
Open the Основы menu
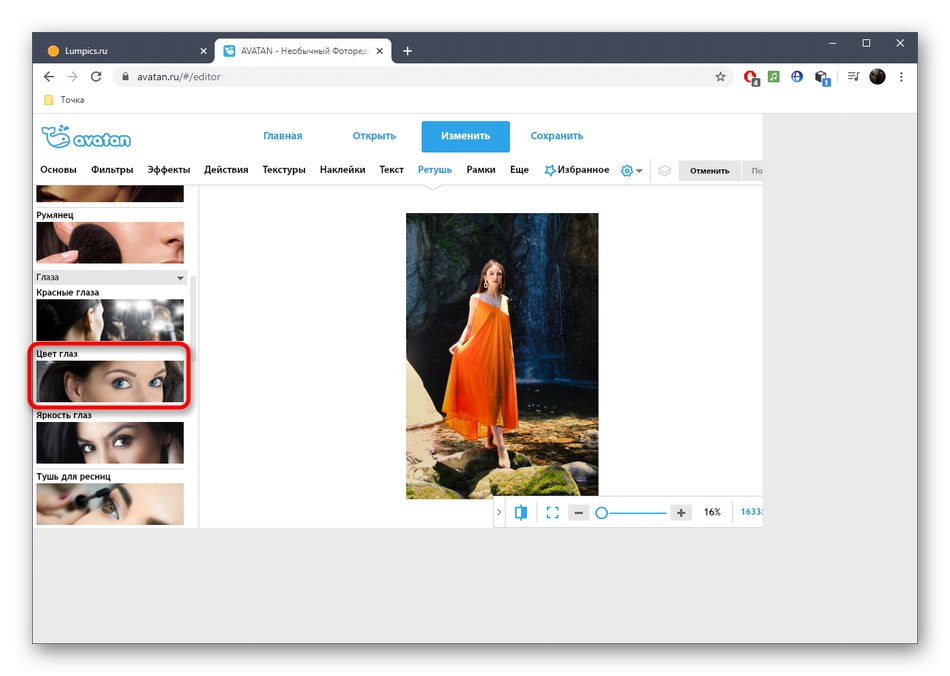58,170
